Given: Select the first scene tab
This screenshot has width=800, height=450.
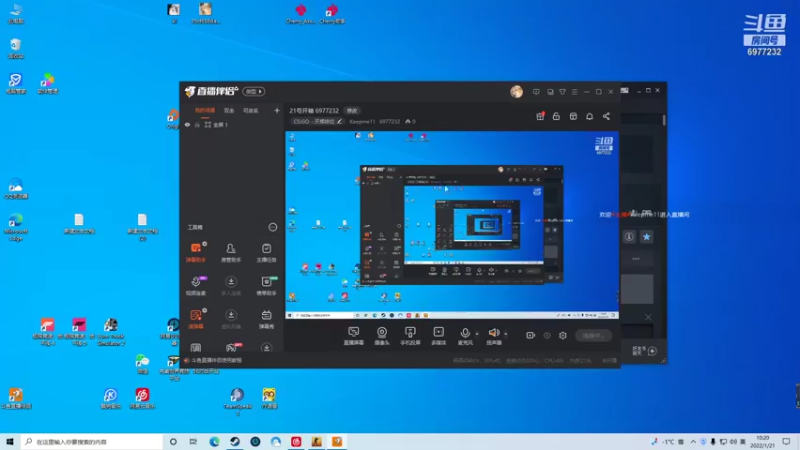Looking at the screenshot, I should [205, 111].
